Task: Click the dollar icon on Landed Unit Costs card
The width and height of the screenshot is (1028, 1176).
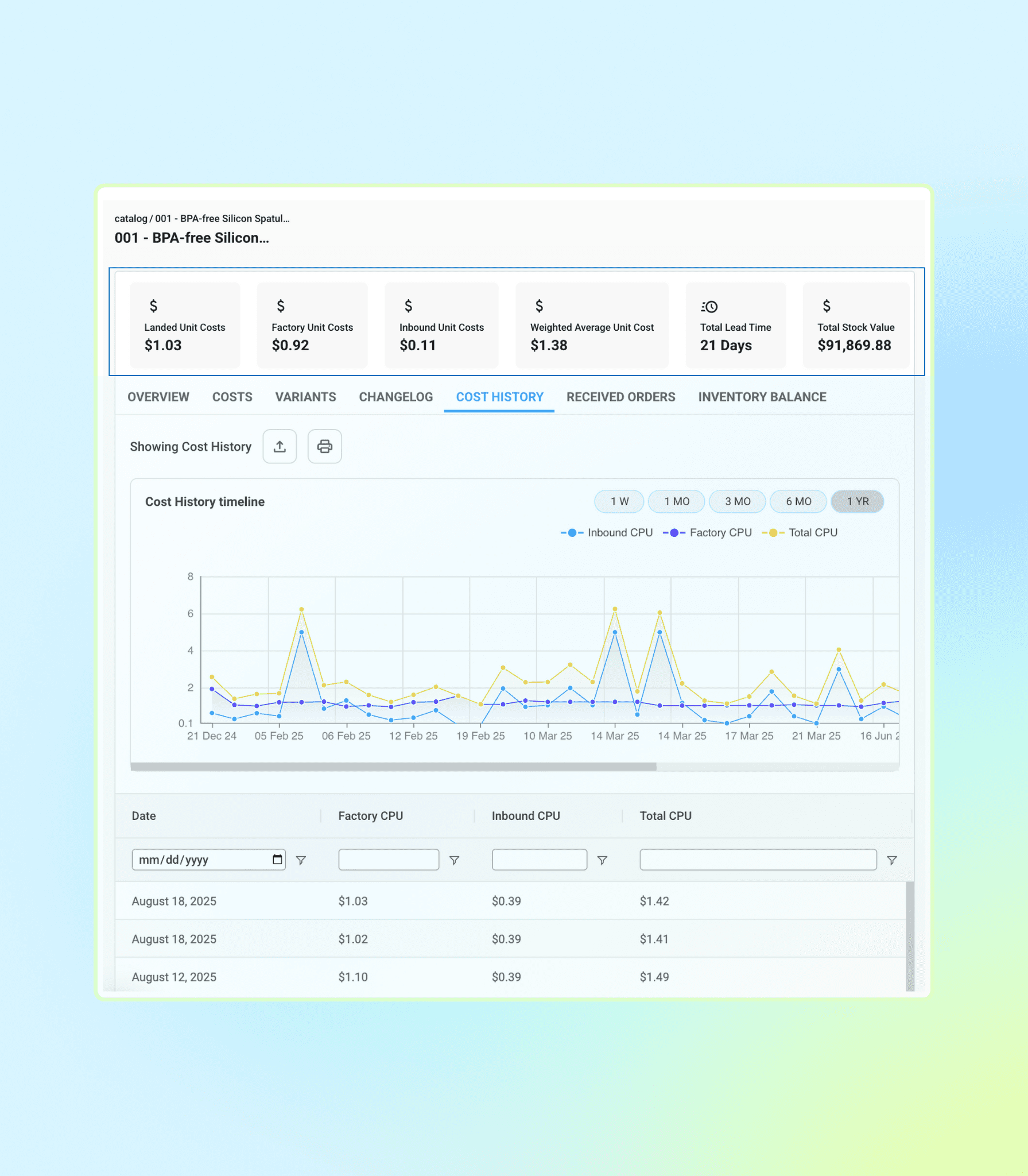Action: (153, 306)
